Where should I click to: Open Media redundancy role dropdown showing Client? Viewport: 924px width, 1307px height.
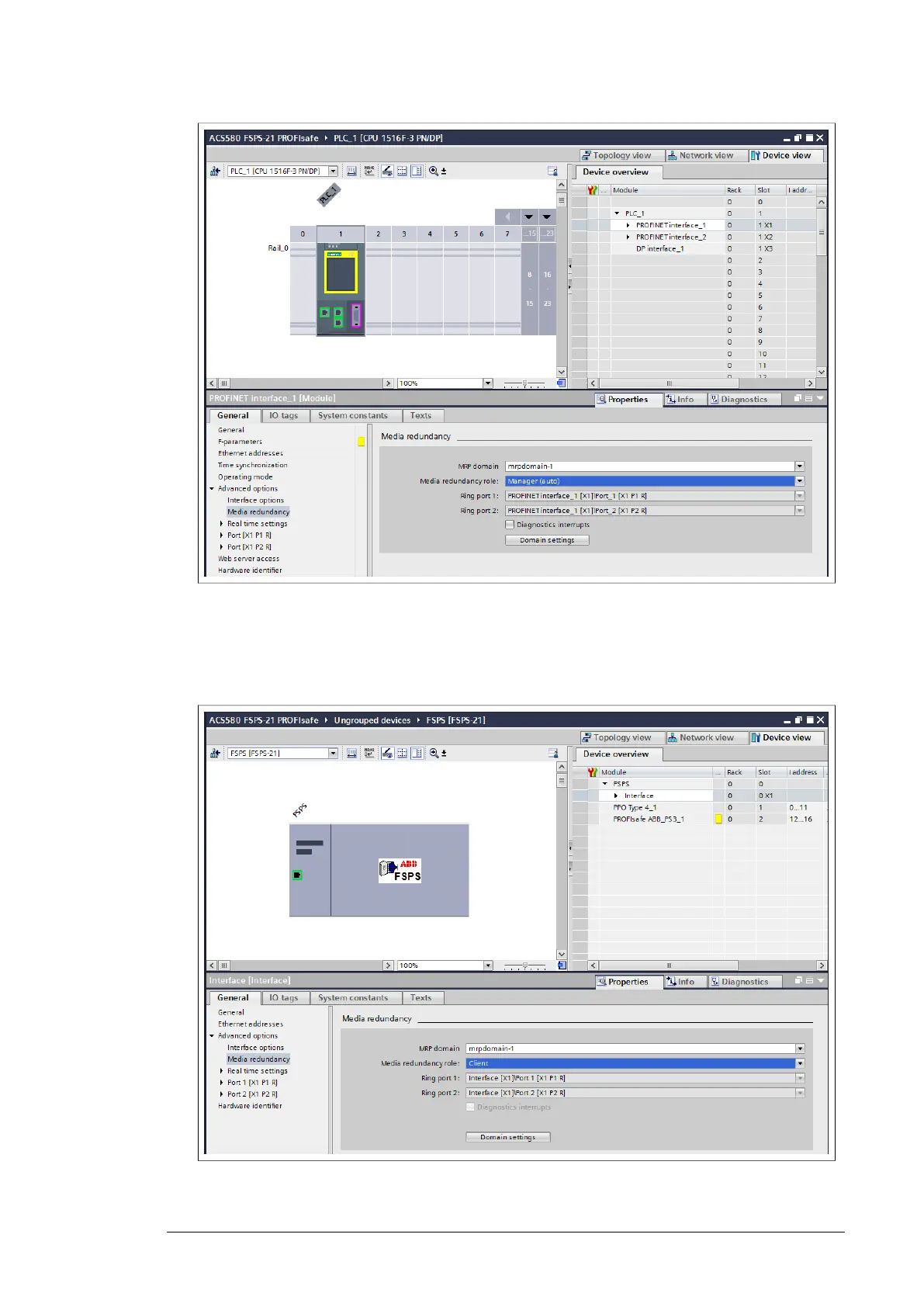click(800, 1063)
